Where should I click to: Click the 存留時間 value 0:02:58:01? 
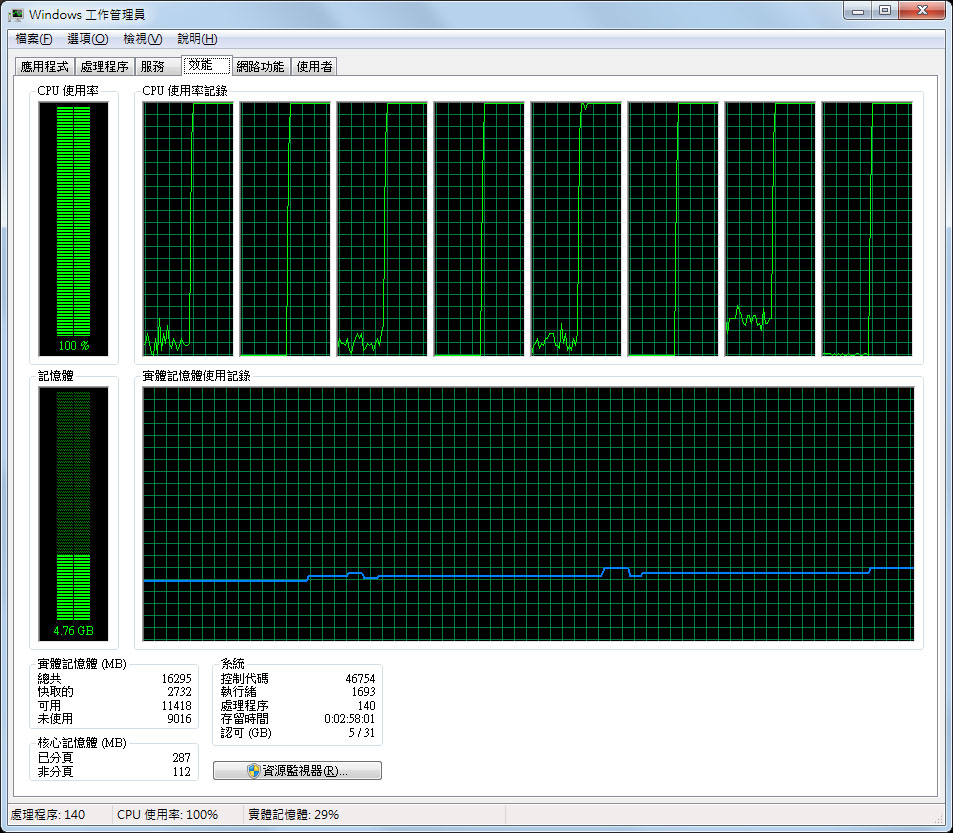tap(349, 719)
